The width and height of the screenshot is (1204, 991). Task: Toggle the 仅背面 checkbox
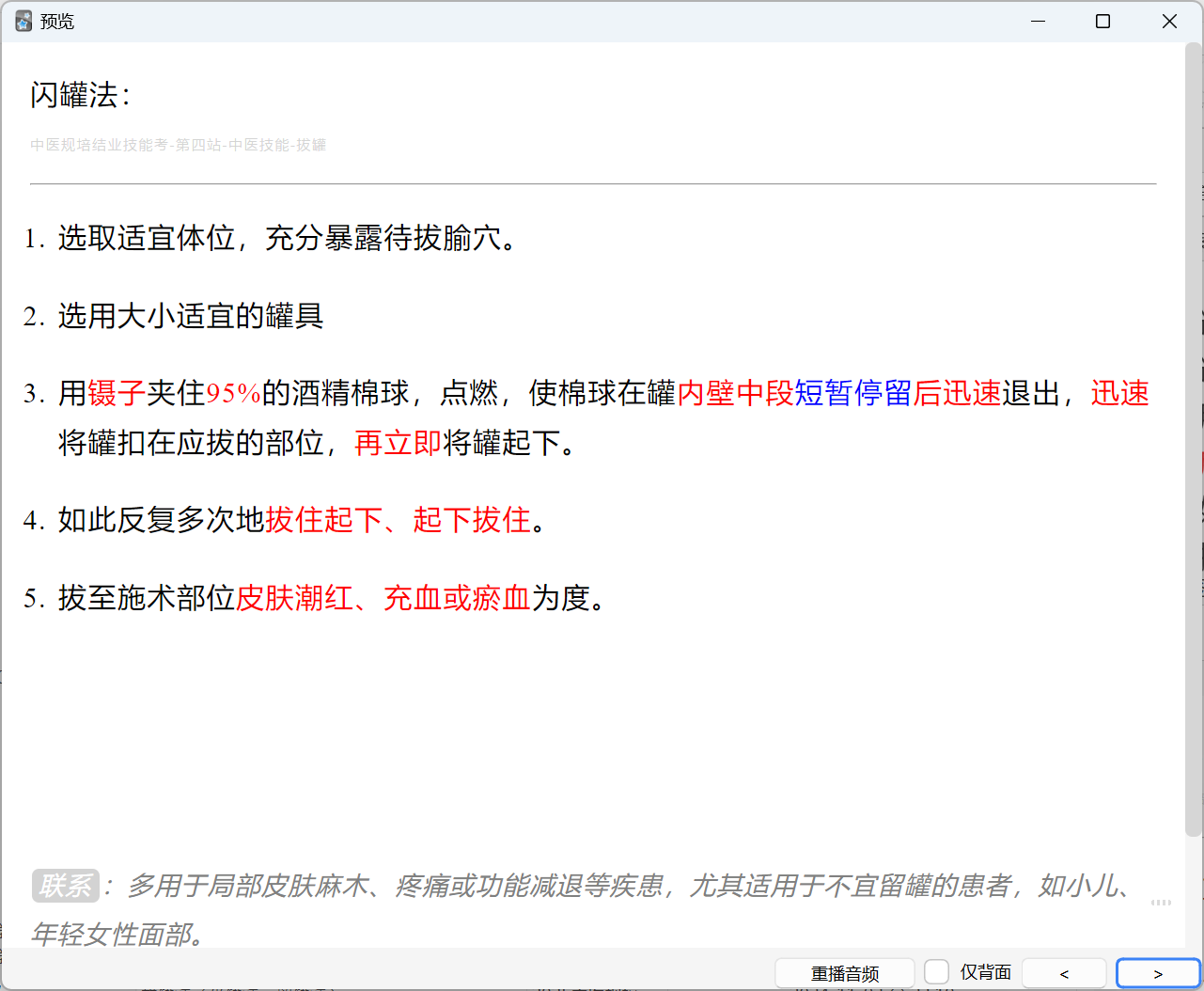pyautogui.click(x=937, y=971)
